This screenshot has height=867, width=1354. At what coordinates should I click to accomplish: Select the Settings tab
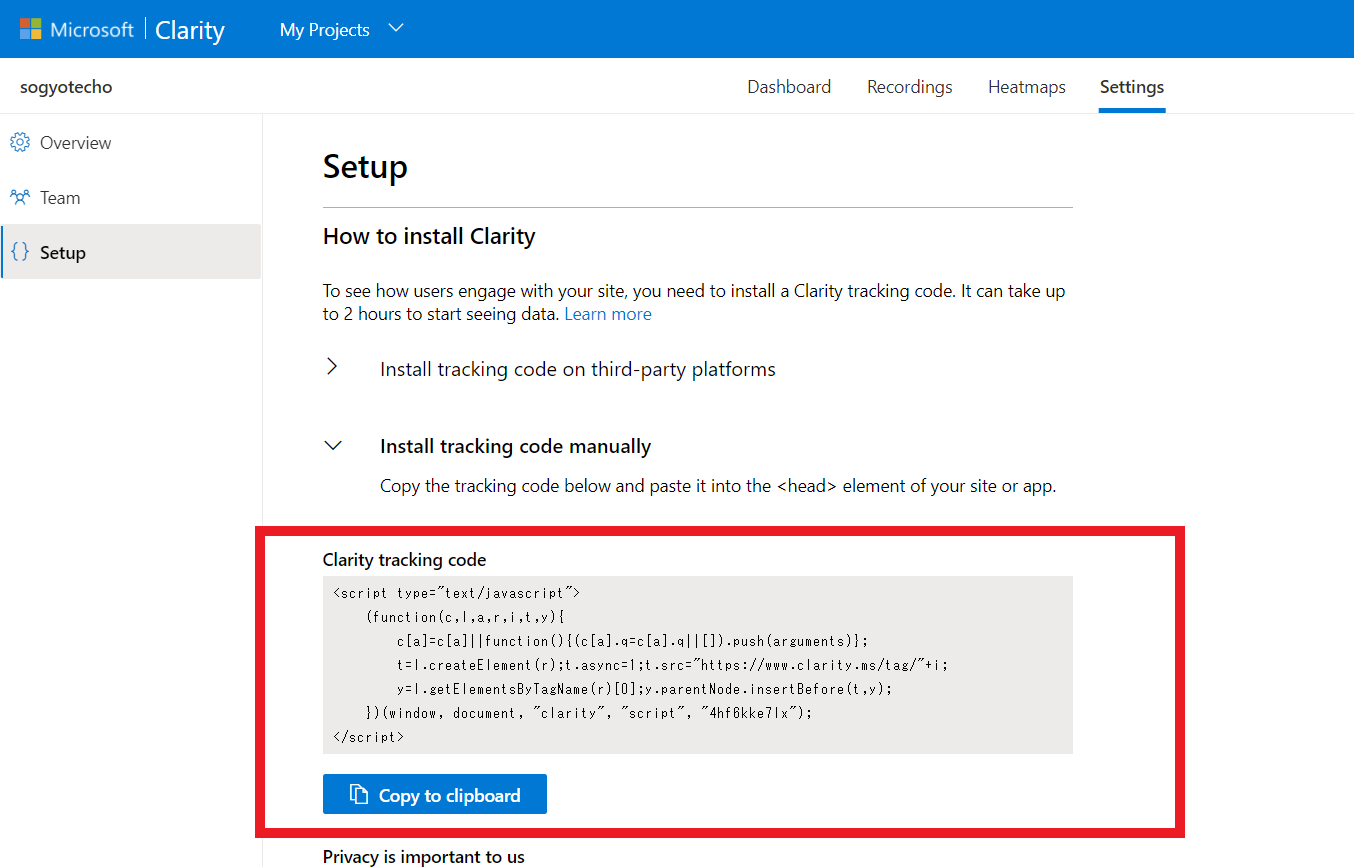pyautogui.click(x=1131, y=87)
